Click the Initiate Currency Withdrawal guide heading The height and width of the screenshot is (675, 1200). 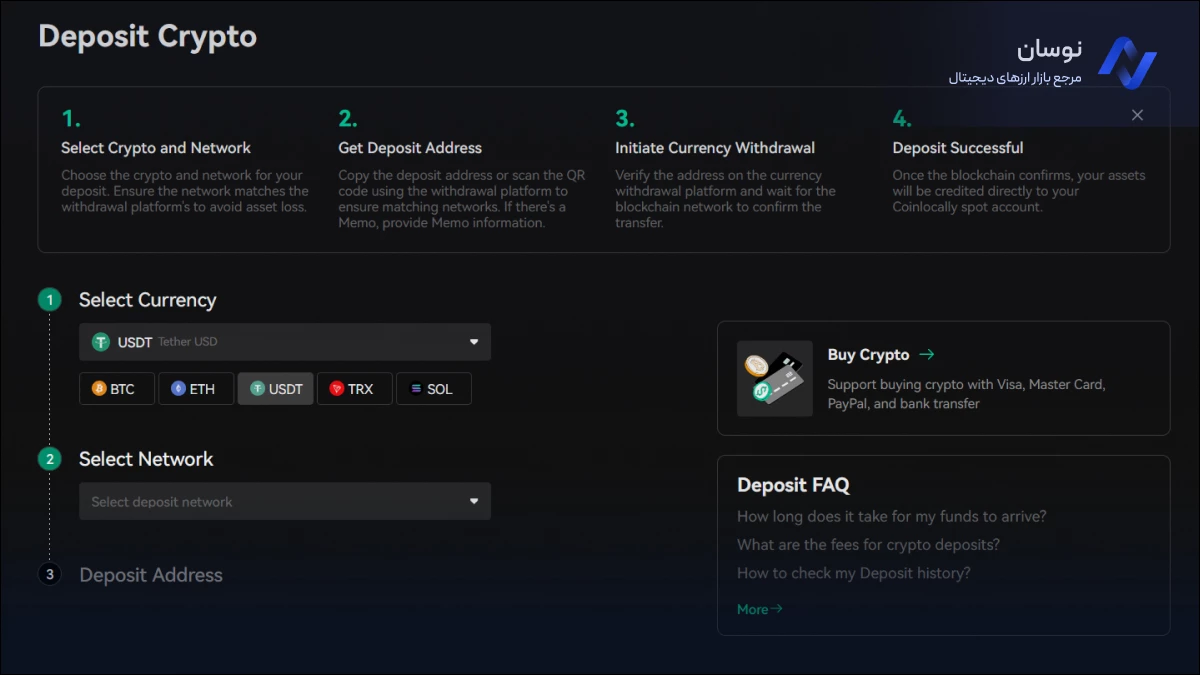coord(715,148)
